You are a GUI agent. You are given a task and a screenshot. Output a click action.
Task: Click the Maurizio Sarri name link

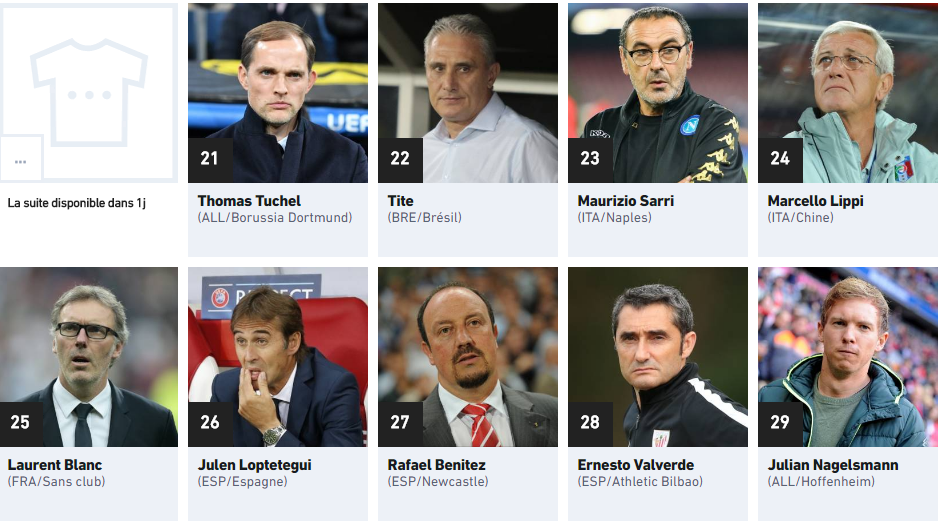point(626,201)
